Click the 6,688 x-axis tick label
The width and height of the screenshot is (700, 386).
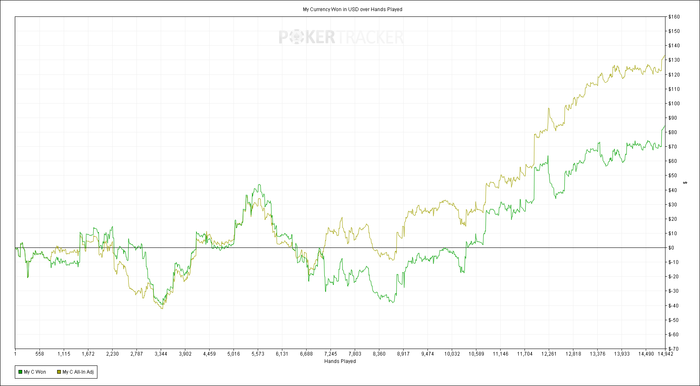[x=306, y=354]
